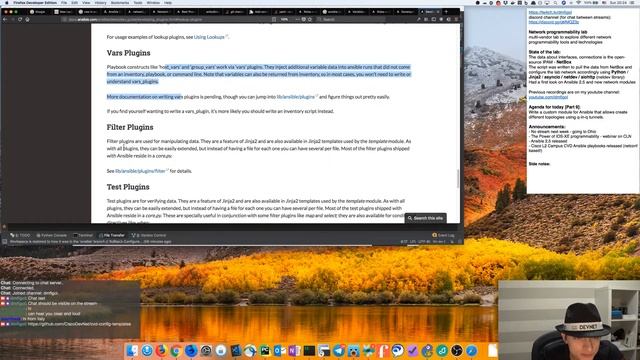Open the Help menu
This screenshot has height=360, width=640.
(x=168, y=2)
